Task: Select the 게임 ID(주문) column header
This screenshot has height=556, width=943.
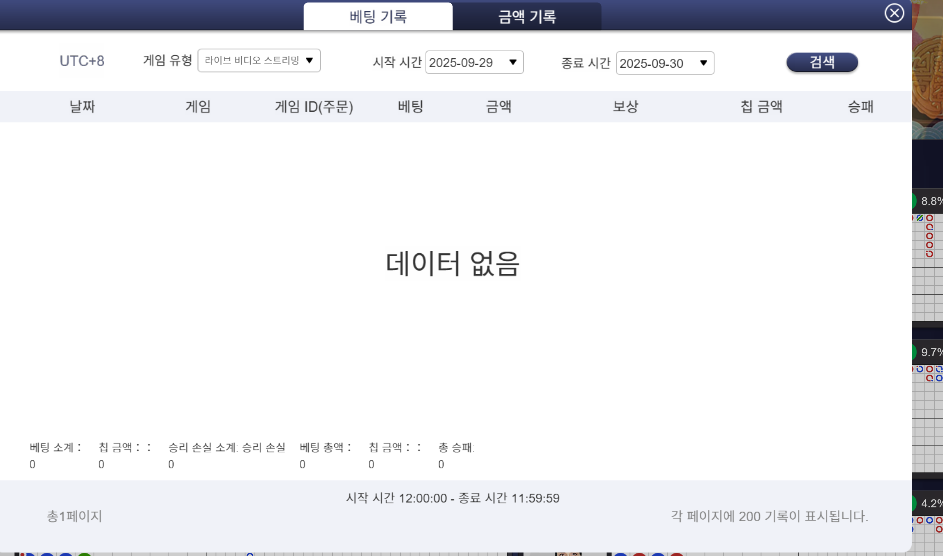Action: point(314,107)
